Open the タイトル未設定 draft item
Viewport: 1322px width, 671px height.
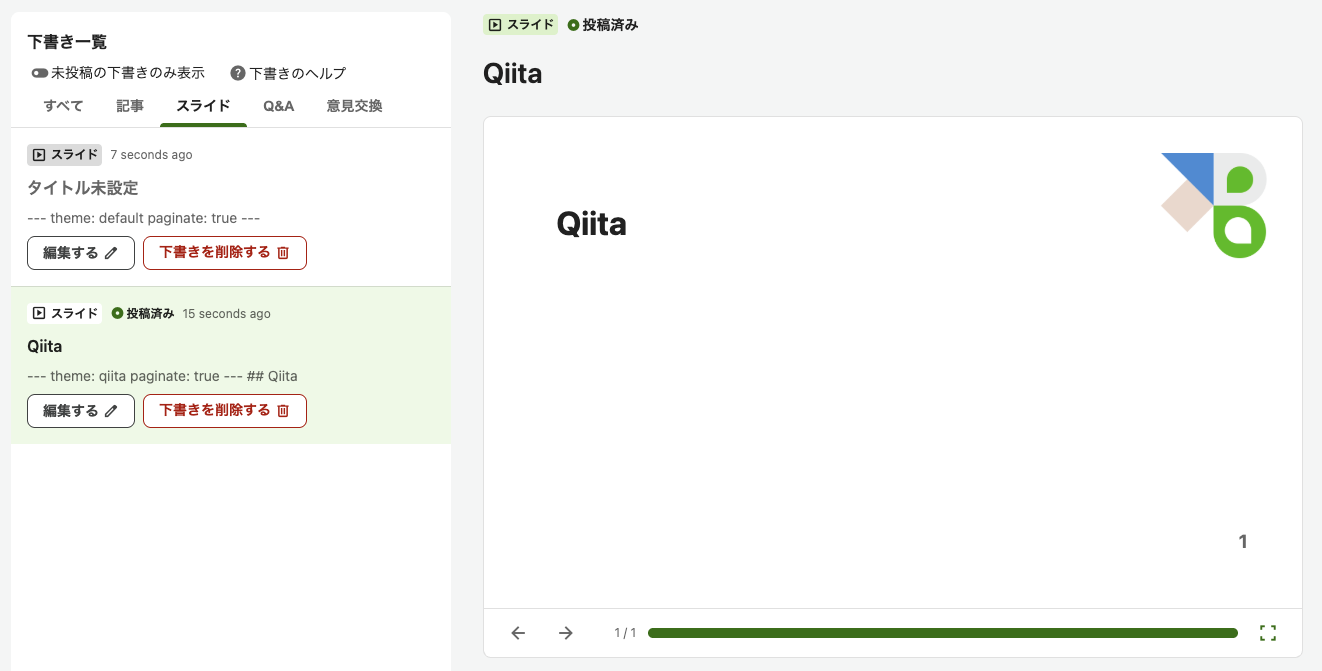click(x=231, y=208)
